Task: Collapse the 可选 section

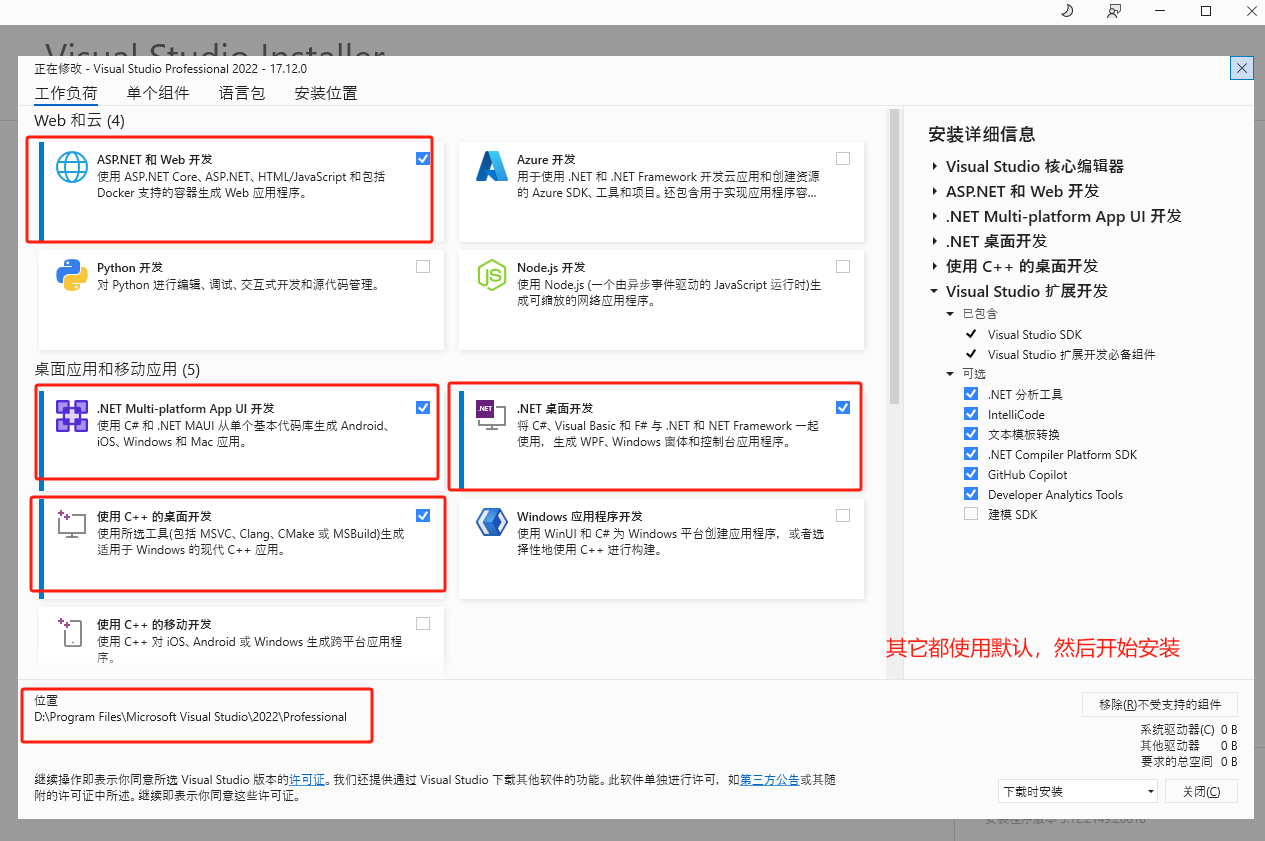Action: tap(951, 374)
